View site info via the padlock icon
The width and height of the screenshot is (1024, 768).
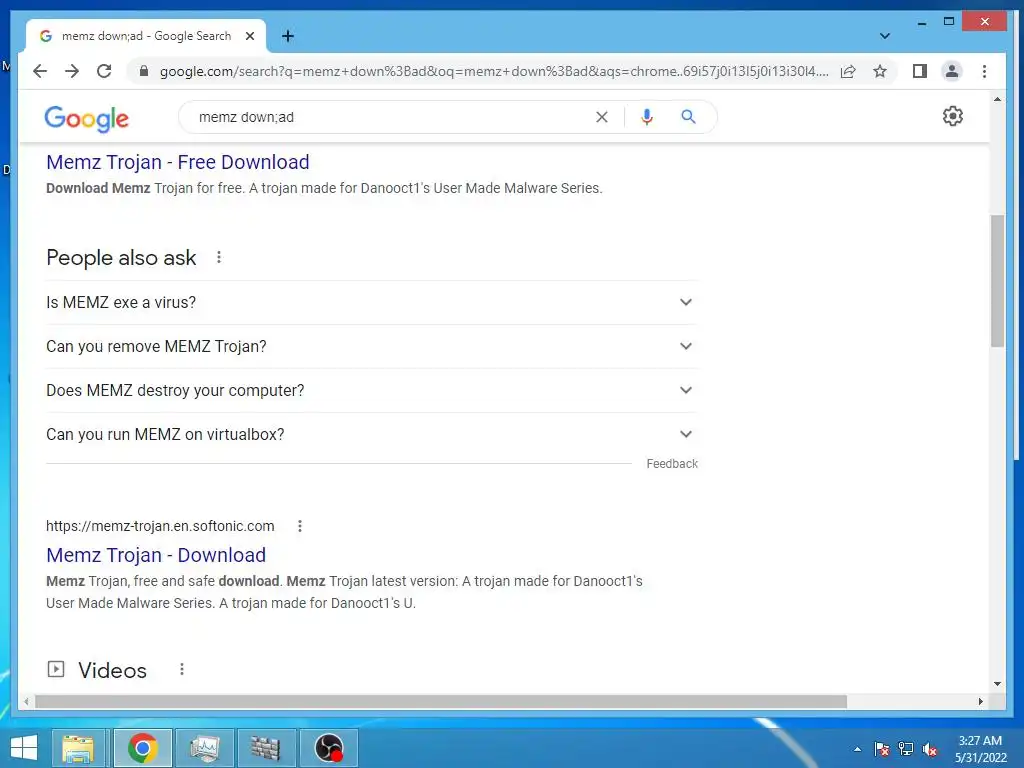pos(144,71)
